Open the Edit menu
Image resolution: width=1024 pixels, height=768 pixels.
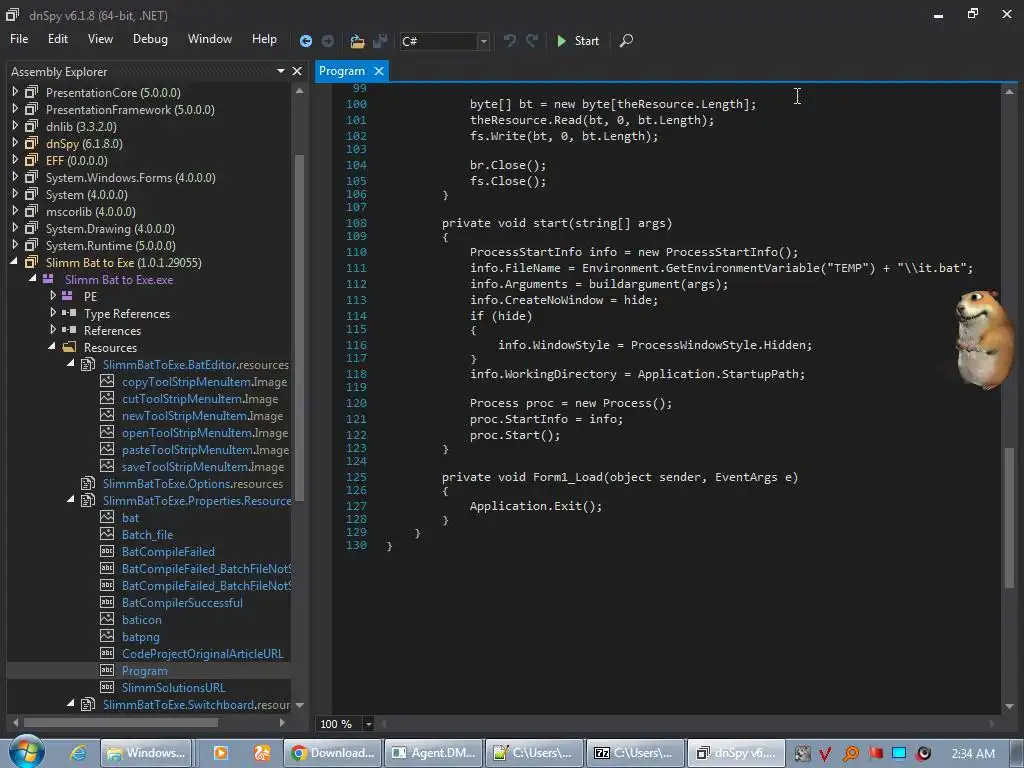[57, 39]
